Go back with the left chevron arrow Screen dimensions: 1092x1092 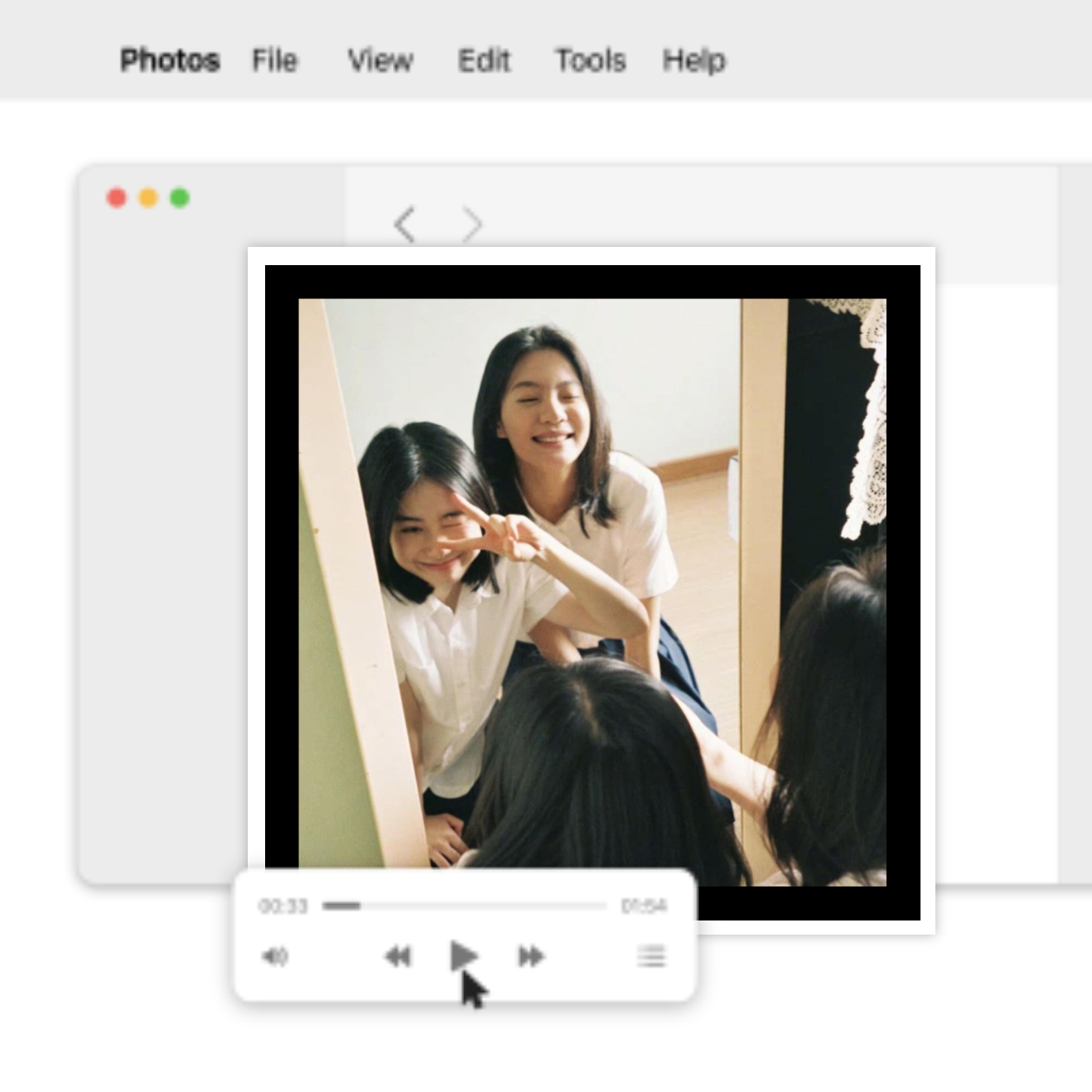(404, 224)
